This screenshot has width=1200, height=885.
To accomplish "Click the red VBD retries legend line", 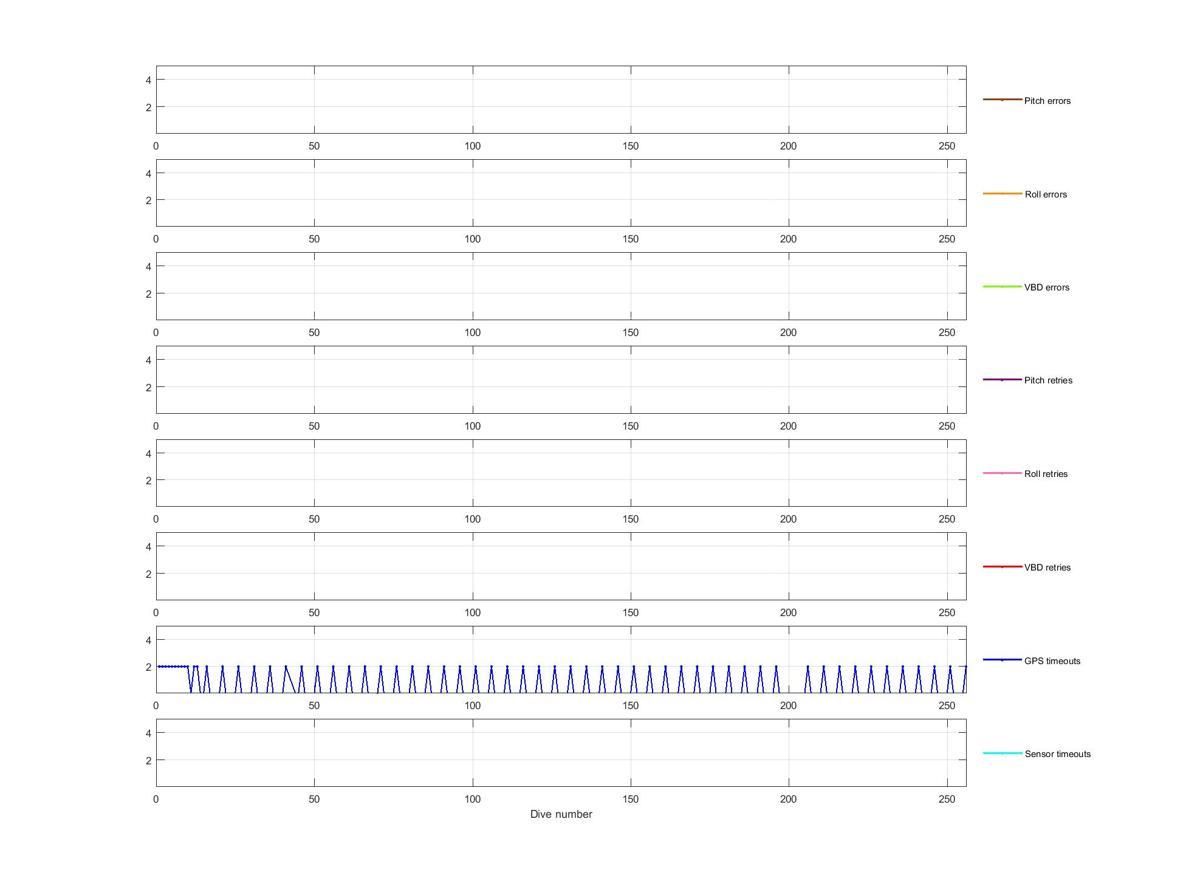I will coord(1002,566).
